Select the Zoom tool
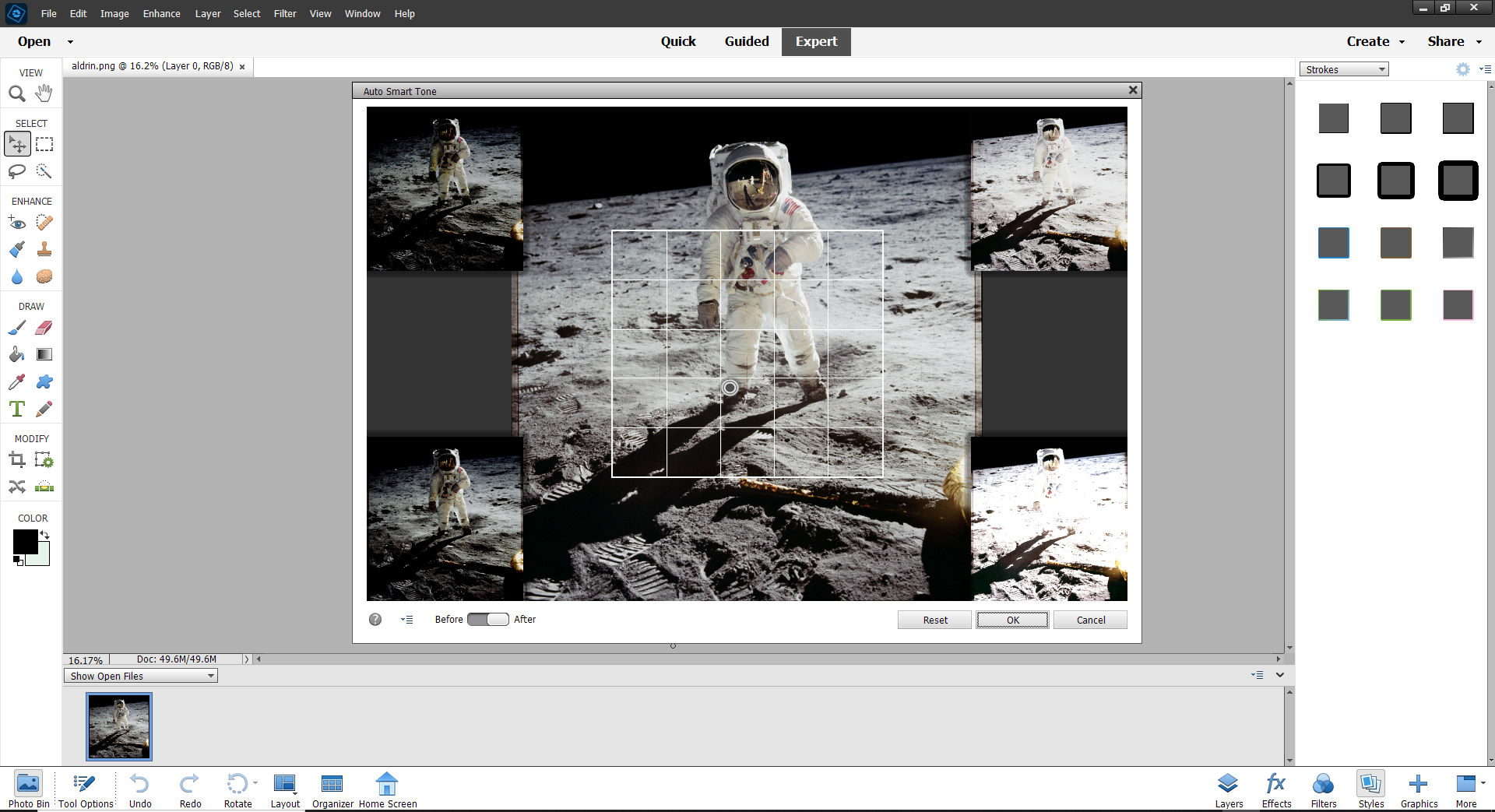The width and height of the screenshot is (1495, 812). (17, 93)
